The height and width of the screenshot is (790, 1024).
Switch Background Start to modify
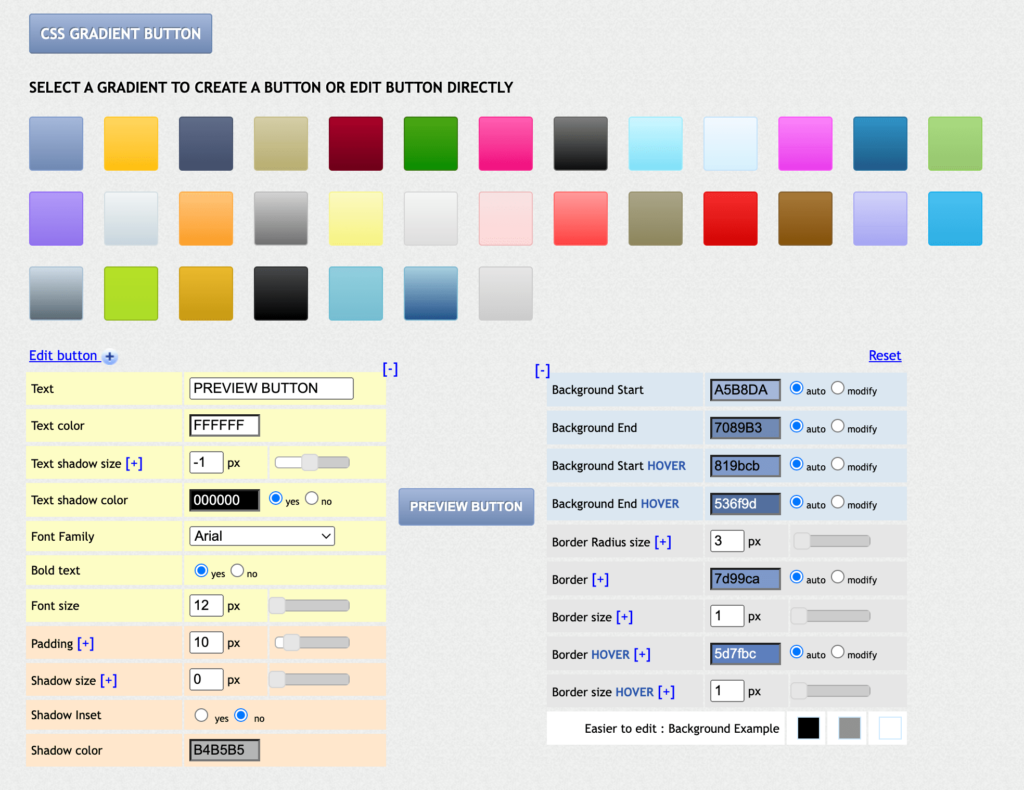838,389
